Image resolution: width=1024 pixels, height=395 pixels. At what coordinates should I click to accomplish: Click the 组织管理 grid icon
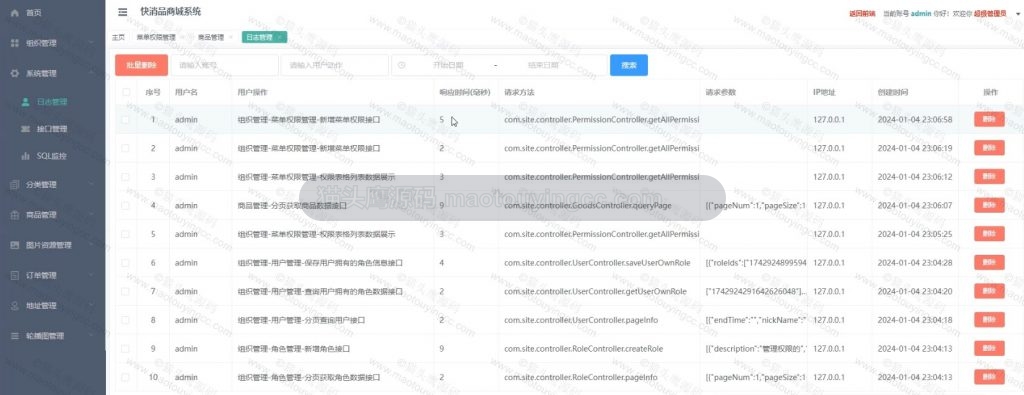14,43
